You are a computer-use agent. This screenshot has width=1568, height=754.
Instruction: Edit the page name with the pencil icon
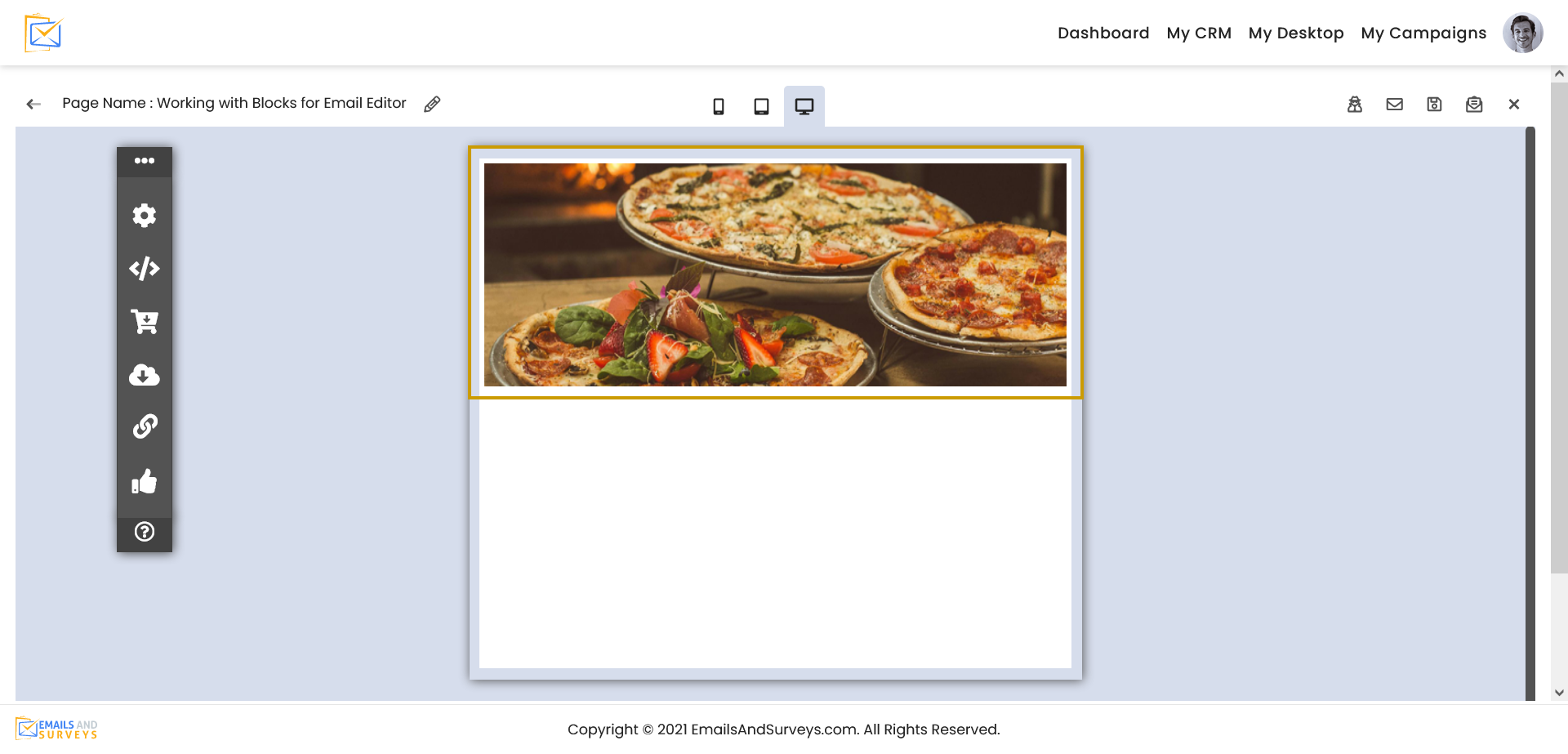(432, 103)
